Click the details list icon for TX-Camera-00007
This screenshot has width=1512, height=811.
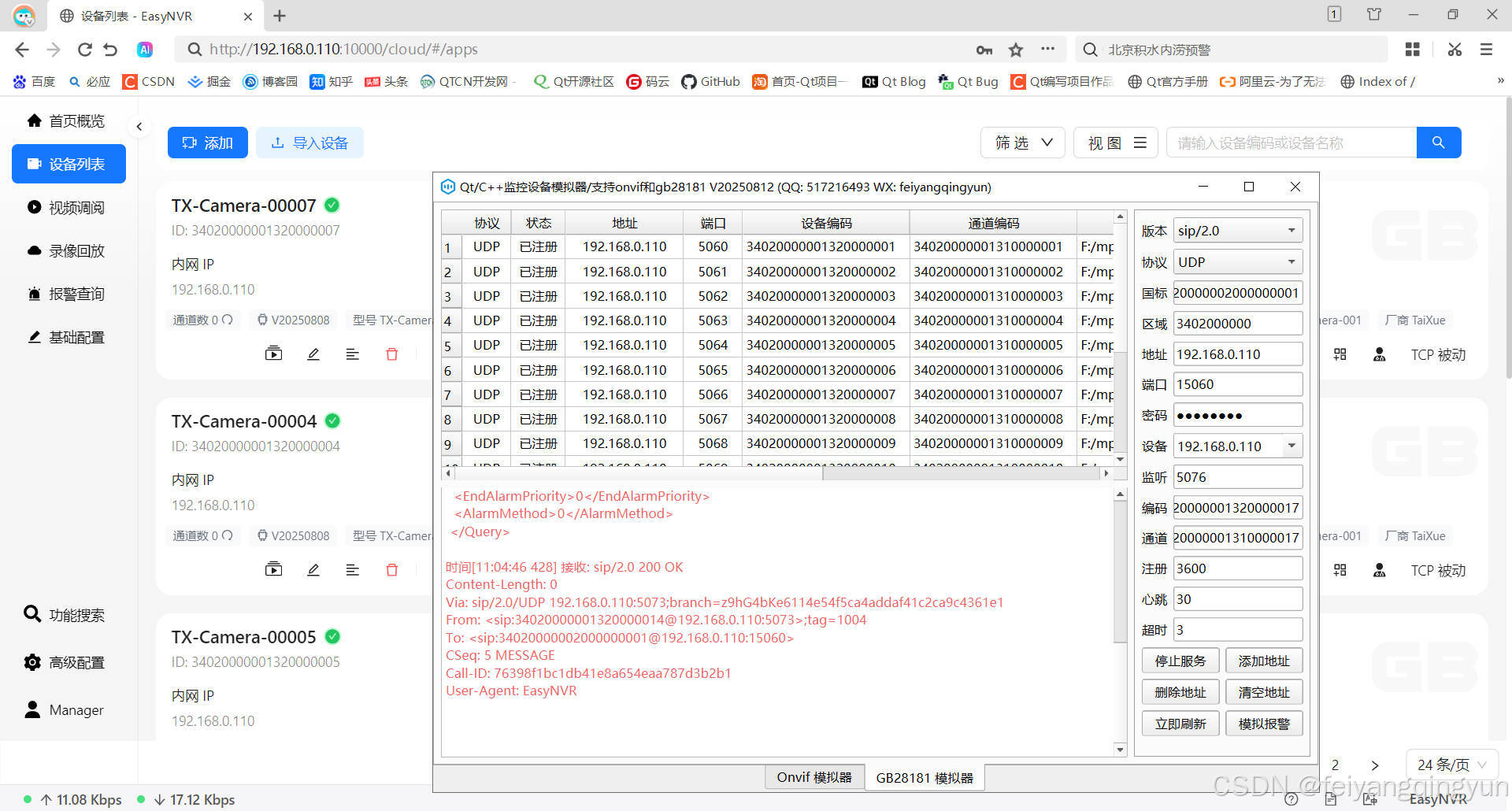(353, 354)
